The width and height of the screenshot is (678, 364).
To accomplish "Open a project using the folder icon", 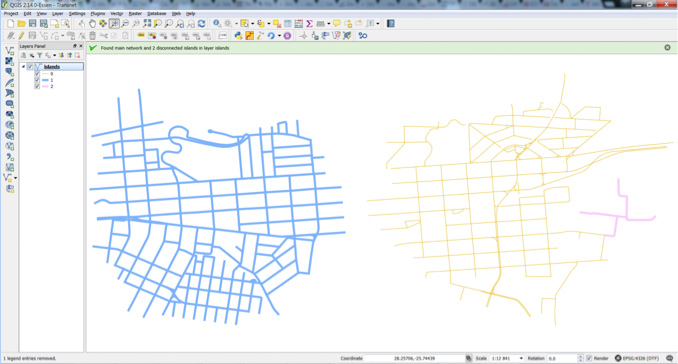I will tap(21, 23).
